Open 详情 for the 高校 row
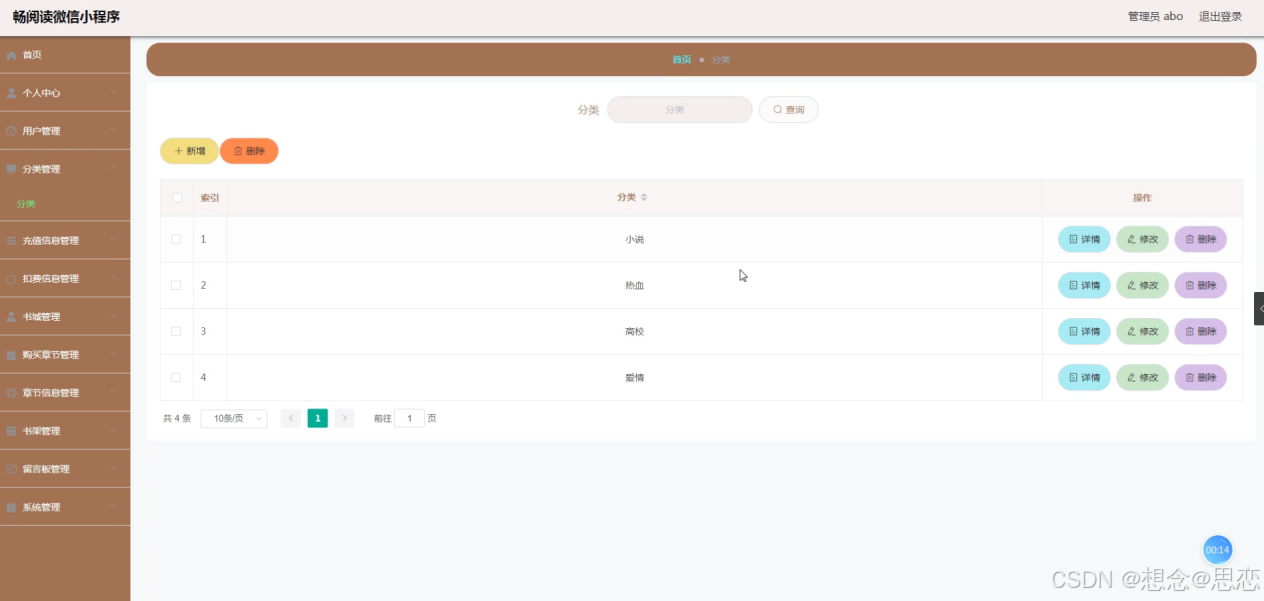 [x=1084, y=331]
